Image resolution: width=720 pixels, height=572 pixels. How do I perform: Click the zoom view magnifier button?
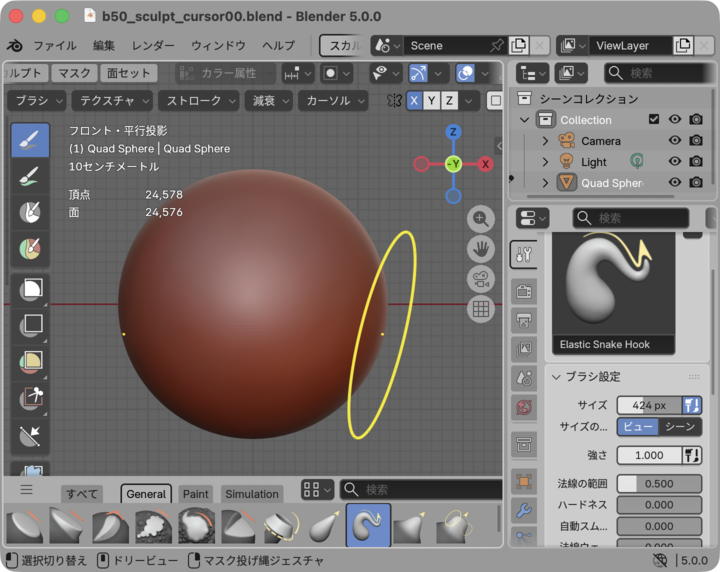481,219
